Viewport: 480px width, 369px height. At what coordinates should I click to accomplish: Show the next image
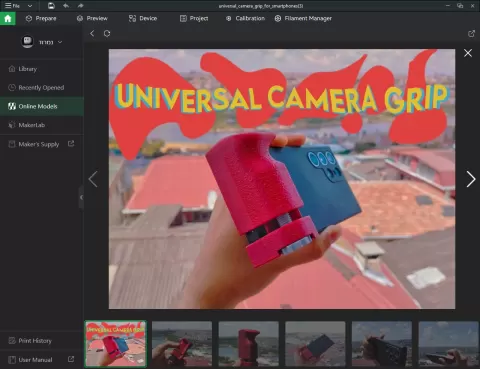point(471,179)
